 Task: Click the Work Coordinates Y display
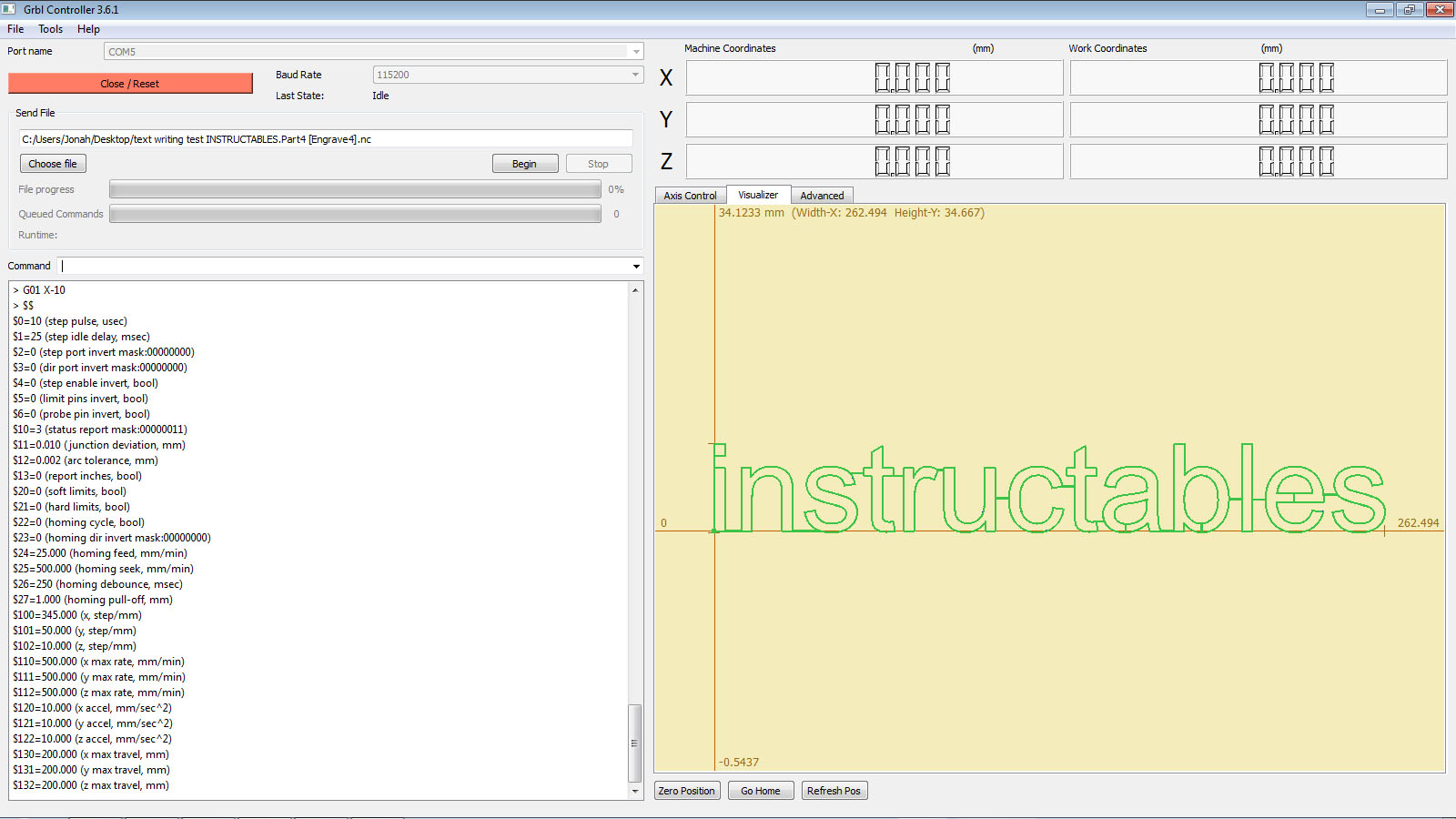click(x=1259, y=119)
